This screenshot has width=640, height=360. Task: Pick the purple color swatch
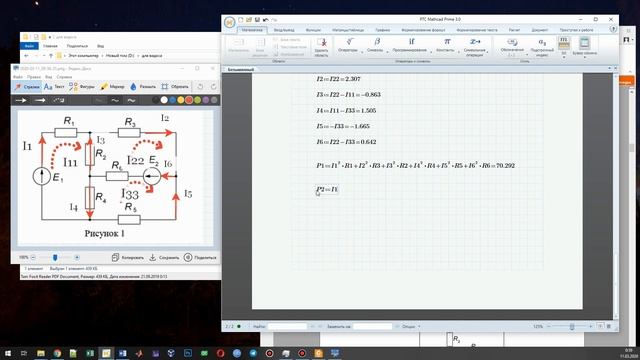[x=206, y=100]
